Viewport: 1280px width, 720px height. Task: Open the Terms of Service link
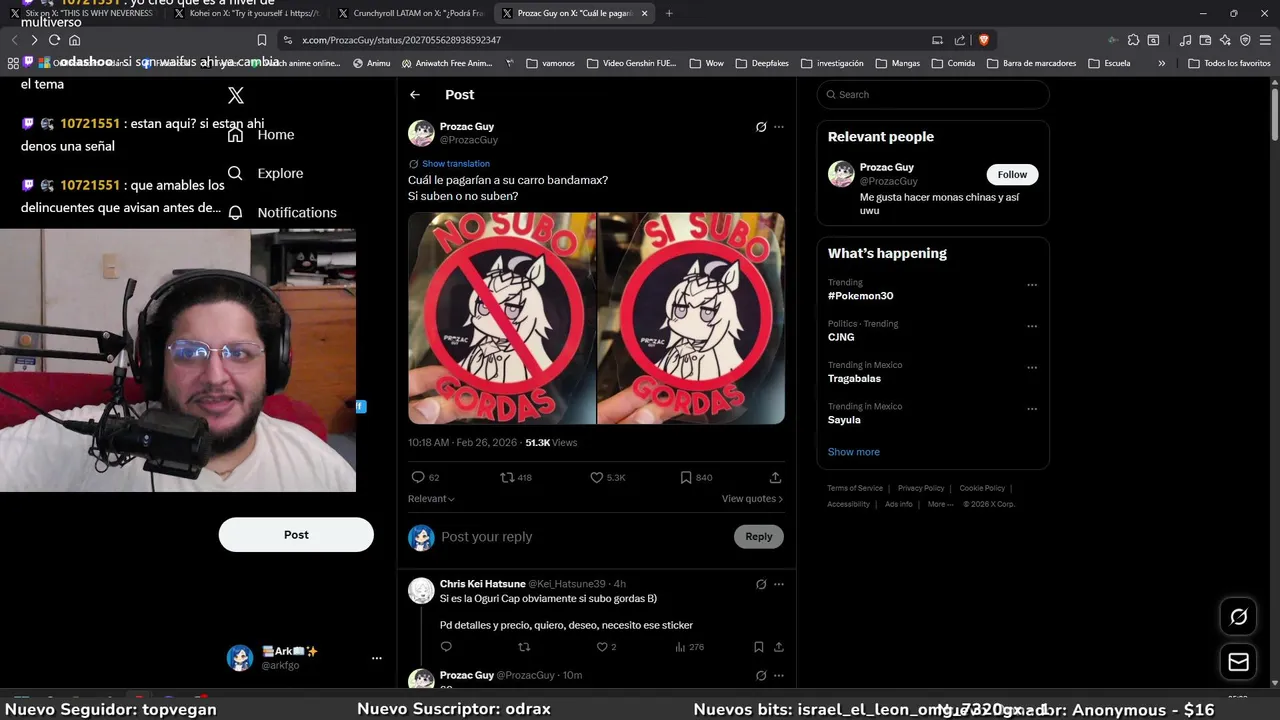[855, 488]
